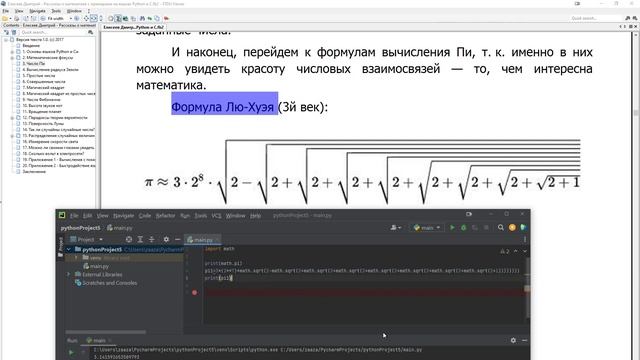Open Project panel settings gear
Image resolution: width=640 pixels, height=360 pixels.
point(166,240)
